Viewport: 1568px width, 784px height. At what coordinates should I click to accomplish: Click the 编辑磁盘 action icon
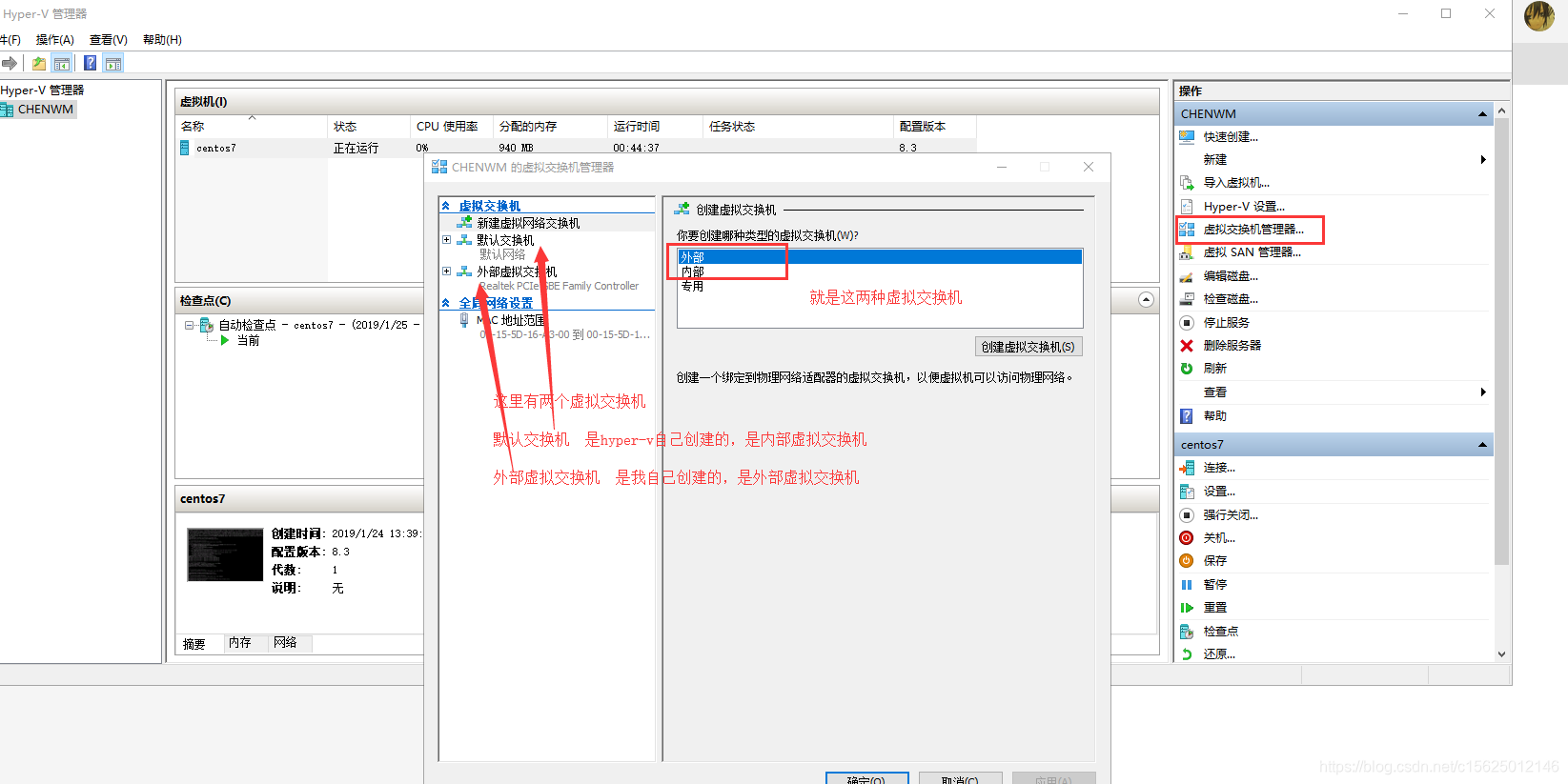pyautogui.click(x=1187, y=276)
